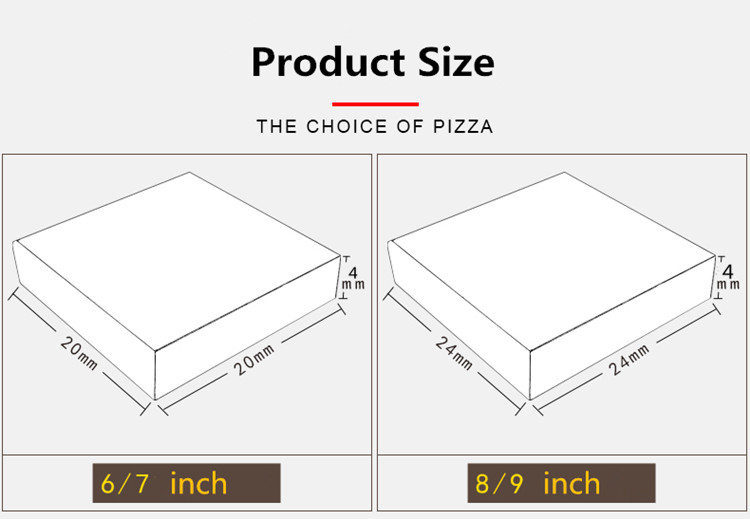Click "inch" in the 6/7 size label

pyautogui.click(x=199, y=483)
